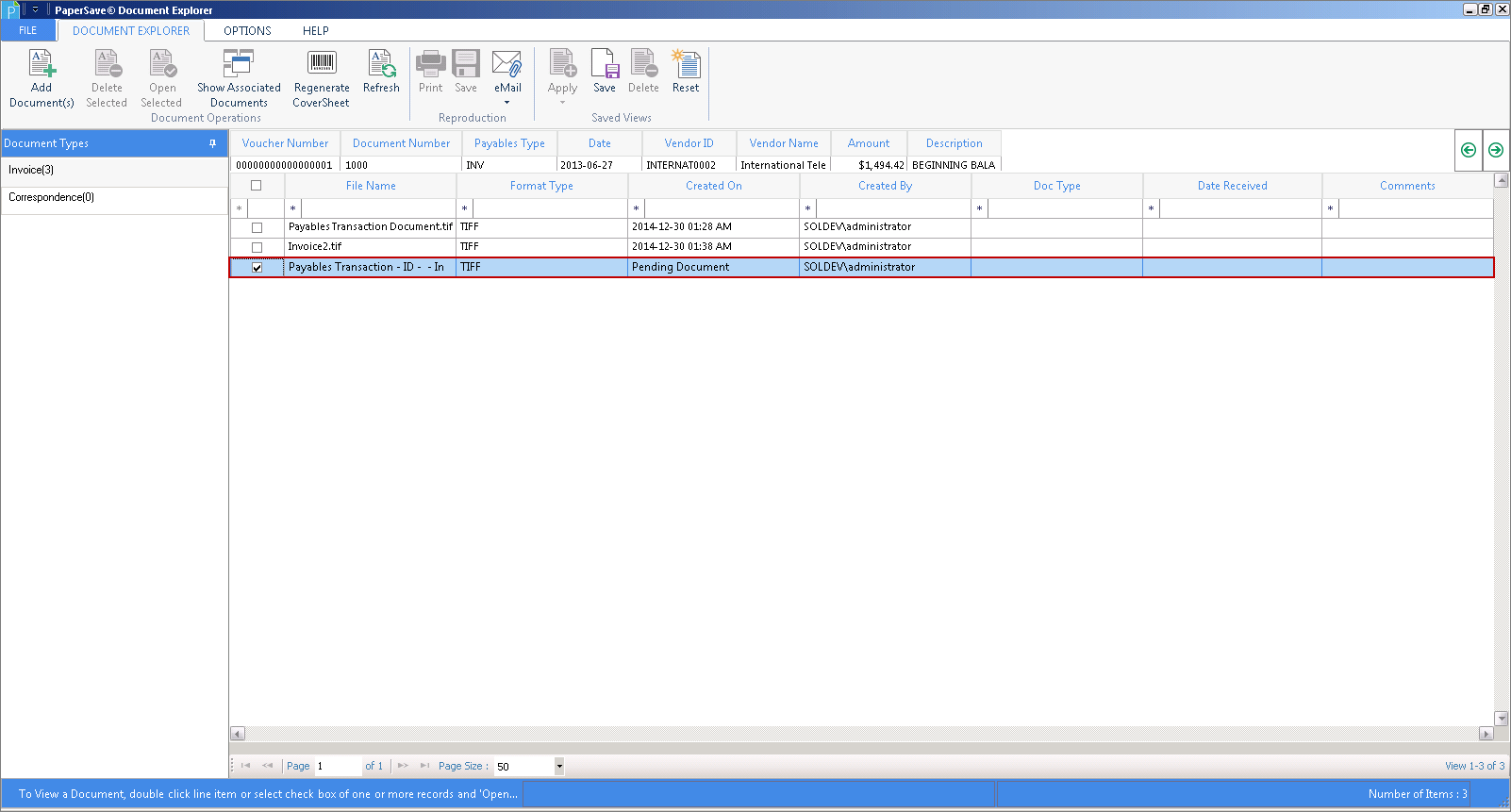Screen dimensions: 1511x812
Task: Open Comments filter operator
Action: (1331, 208)
